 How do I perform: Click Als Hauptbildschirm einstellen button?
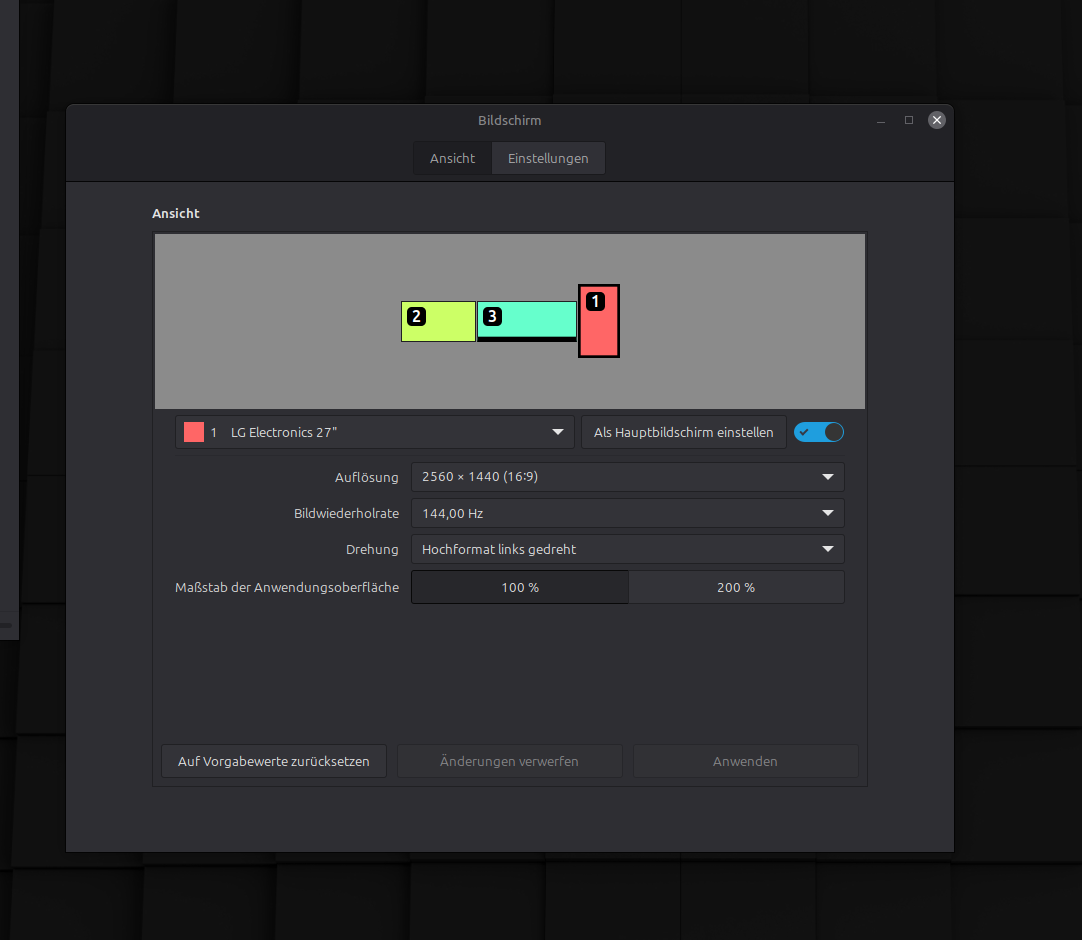click(x=683, y=432)
